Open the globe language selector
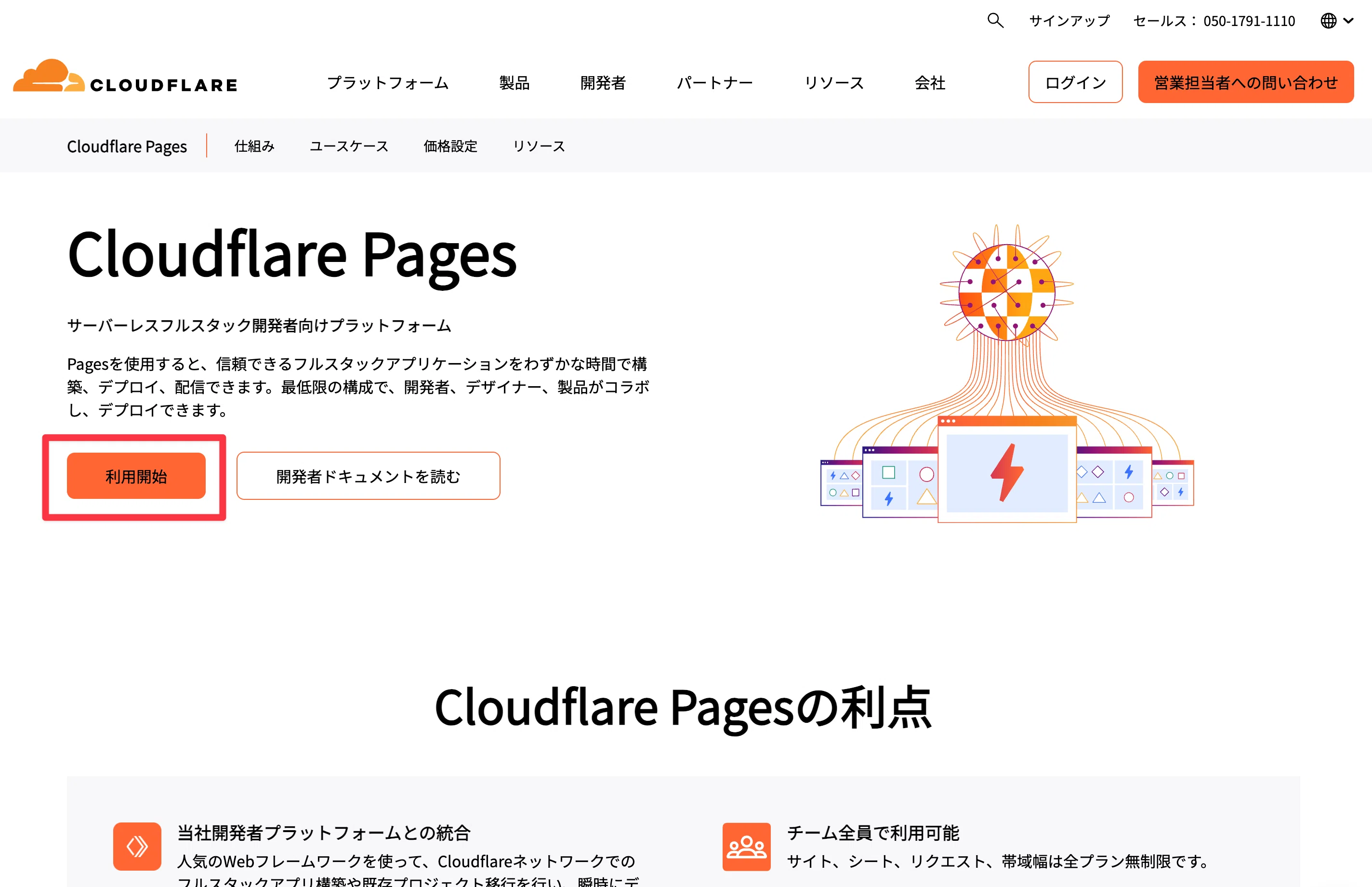Image resolution: width=1372 pixels, height=887 pixels. (1337, 21)
